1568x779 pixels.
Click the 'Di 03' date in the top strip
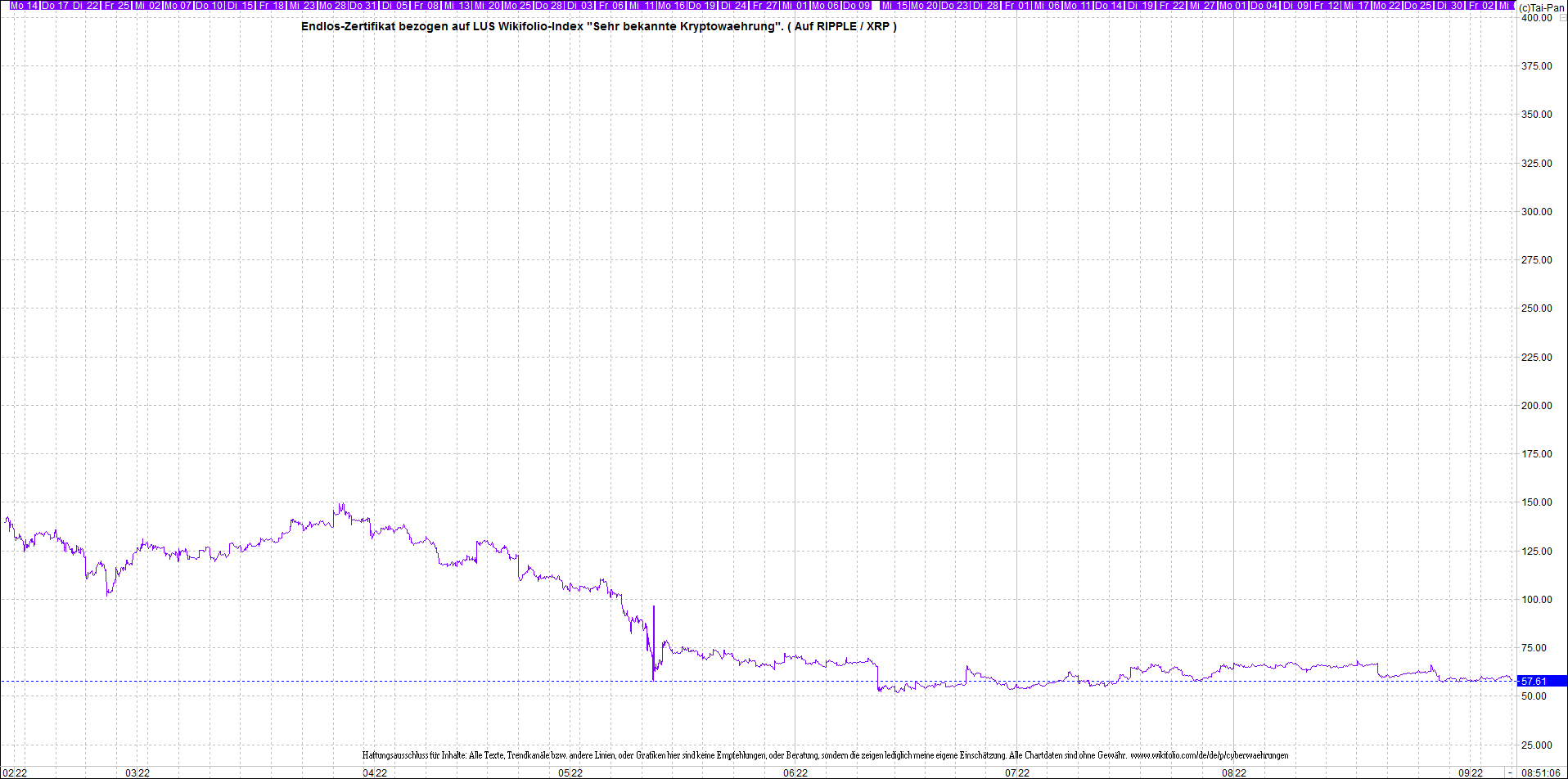point(580,6)
